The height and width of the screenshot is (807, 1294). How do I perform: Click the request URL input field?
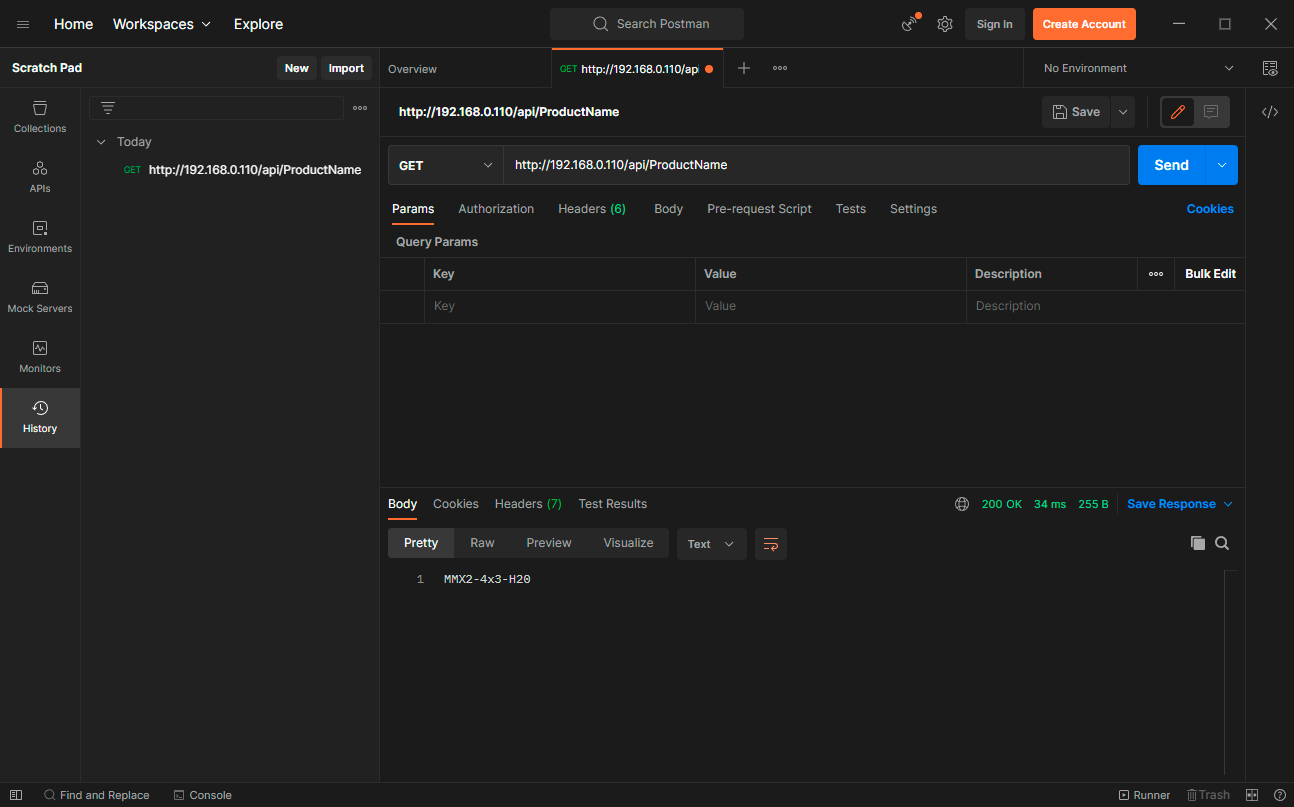click(x=815, y=165)
